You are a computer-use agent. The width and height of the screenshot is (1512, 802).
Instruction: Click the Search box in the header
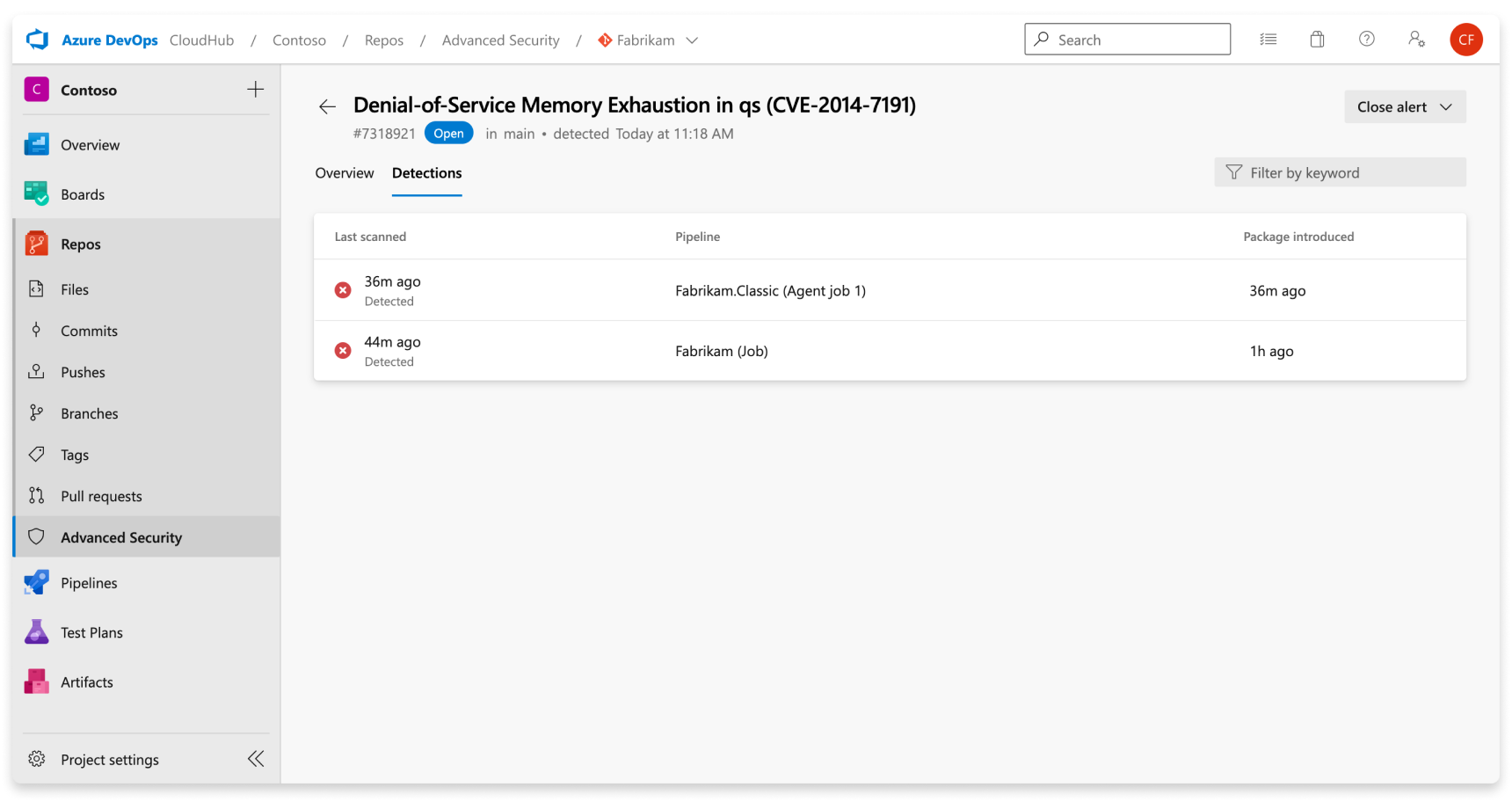(1127, 39)
